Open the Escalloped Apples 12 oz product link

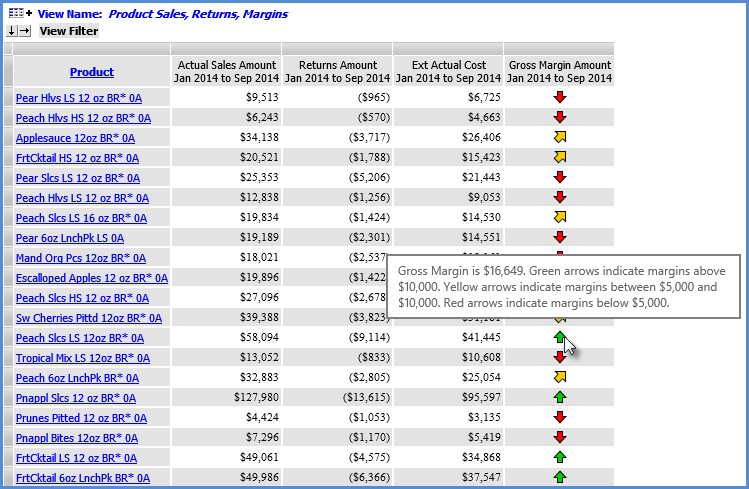click(92, 278)
